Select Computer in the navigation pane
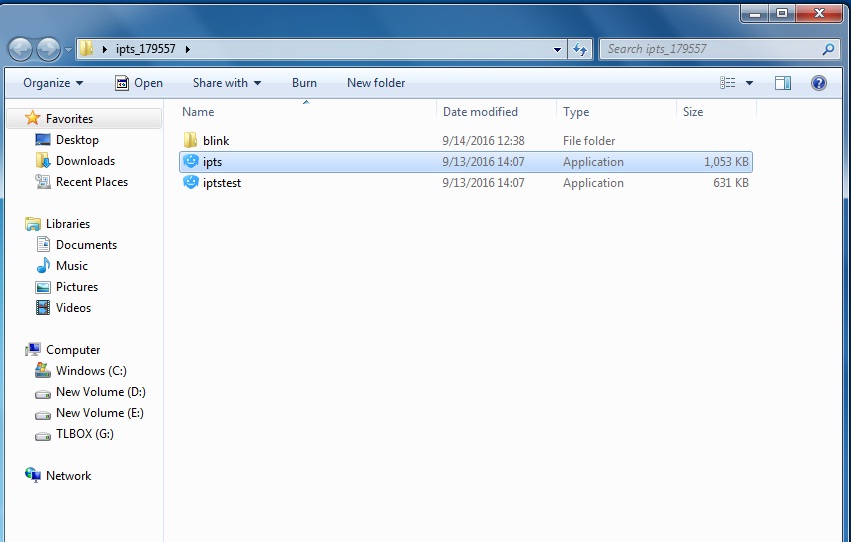Screen dimensions: 851x542 73,350
